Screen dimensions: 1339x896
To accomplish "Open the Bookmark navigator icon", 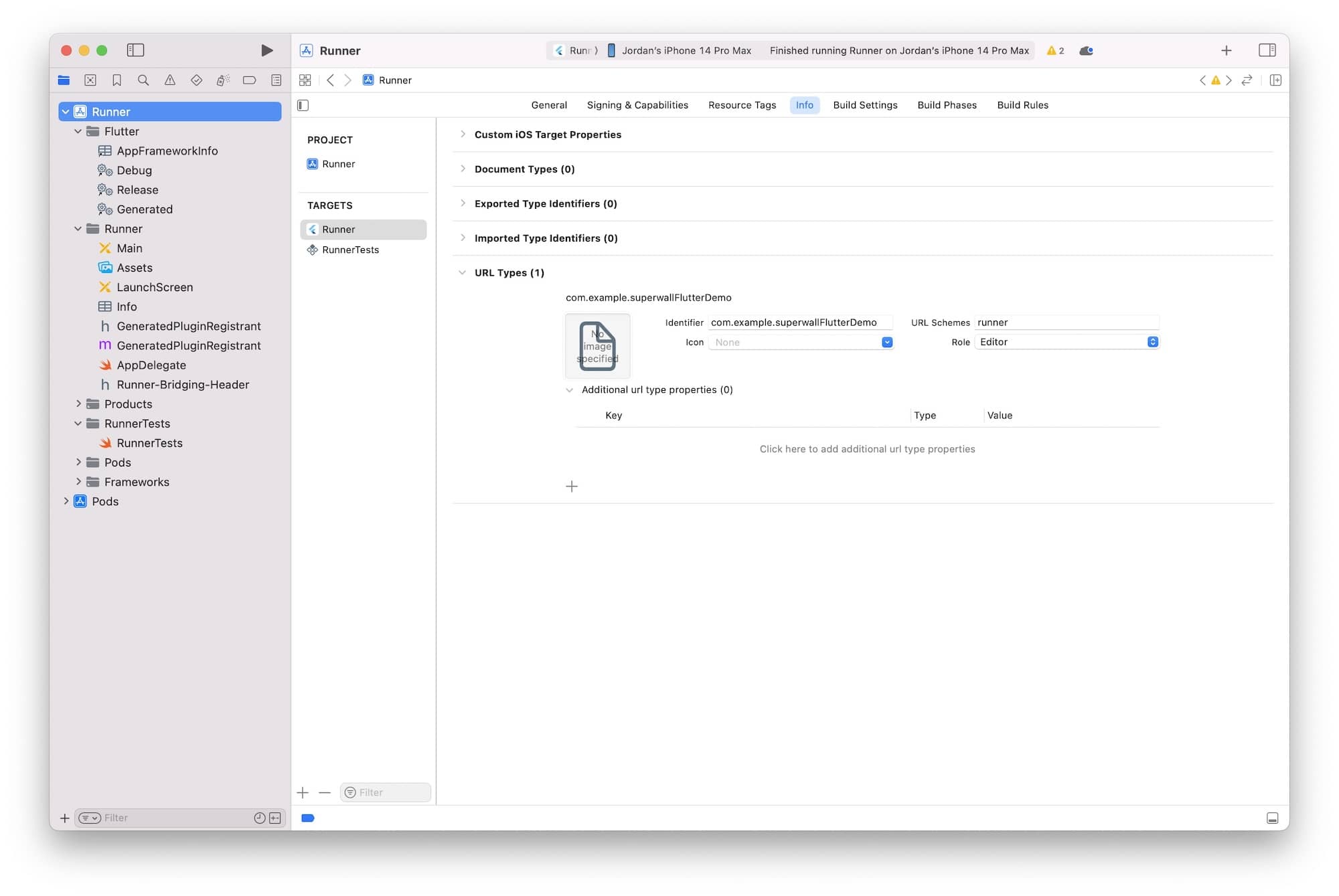I will pyautogui.click(x=116, y=80).
